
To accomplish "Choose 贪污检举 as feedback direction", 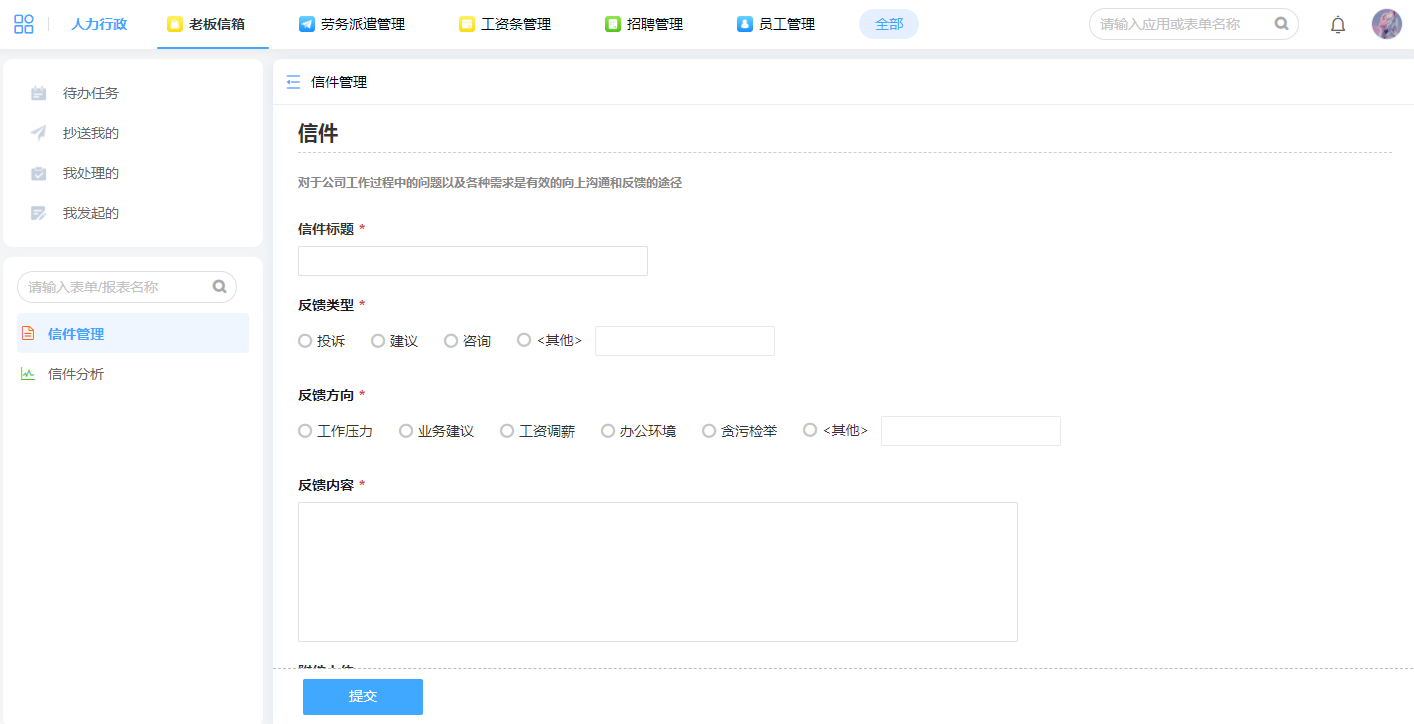I will click(709, 431).
